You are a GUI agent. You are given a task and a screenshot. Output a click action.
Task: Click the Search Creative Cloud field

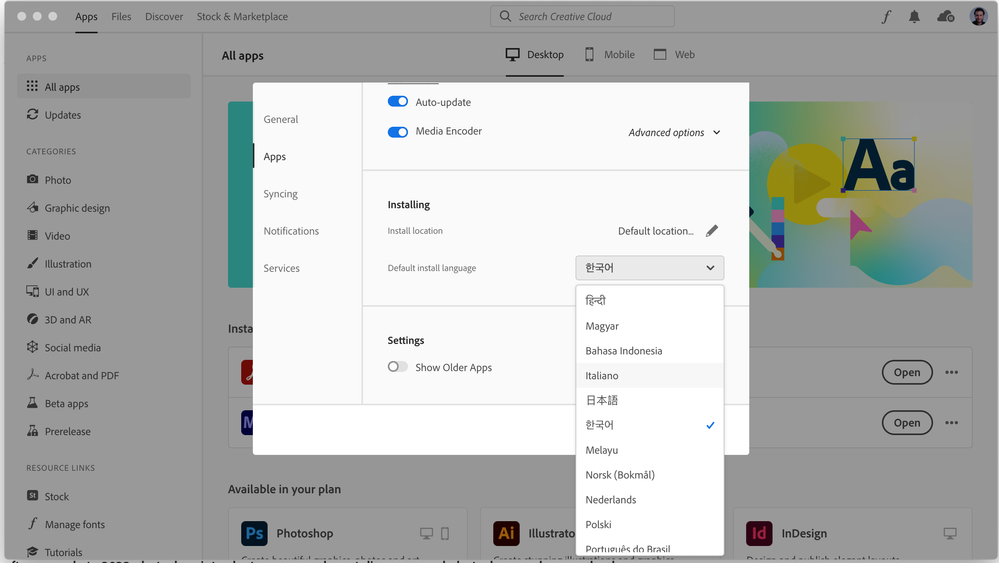(x=582, y=16)
